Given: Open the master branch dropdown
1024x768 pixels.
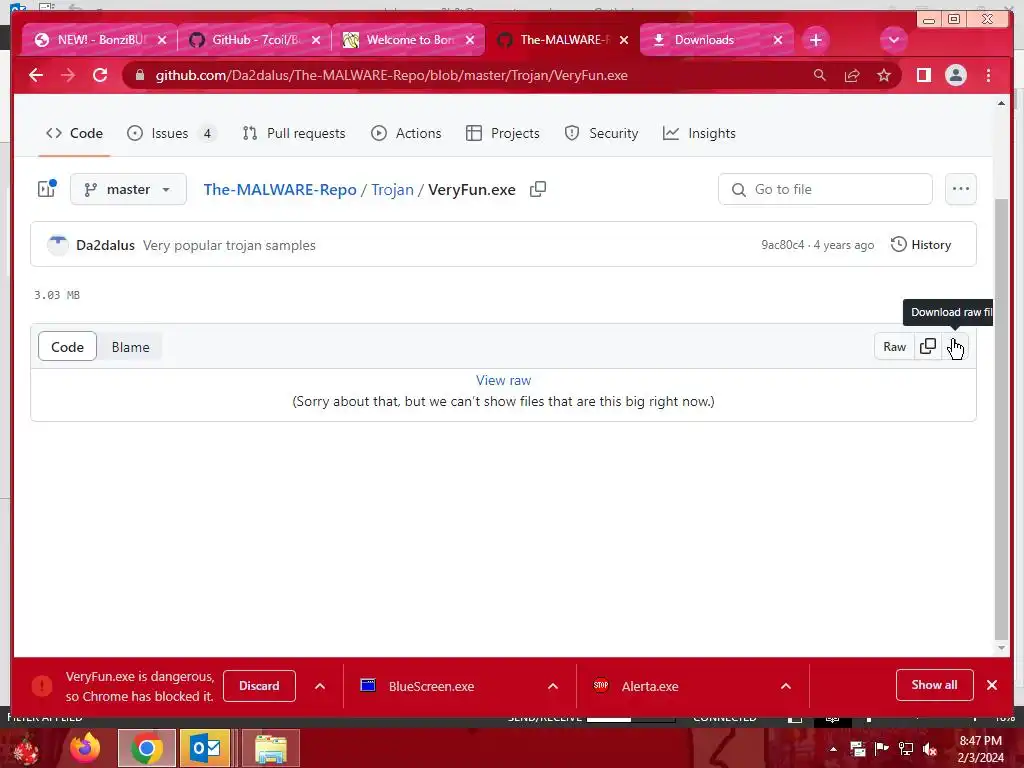Looking at the screenshot, I should pos(129,189).
